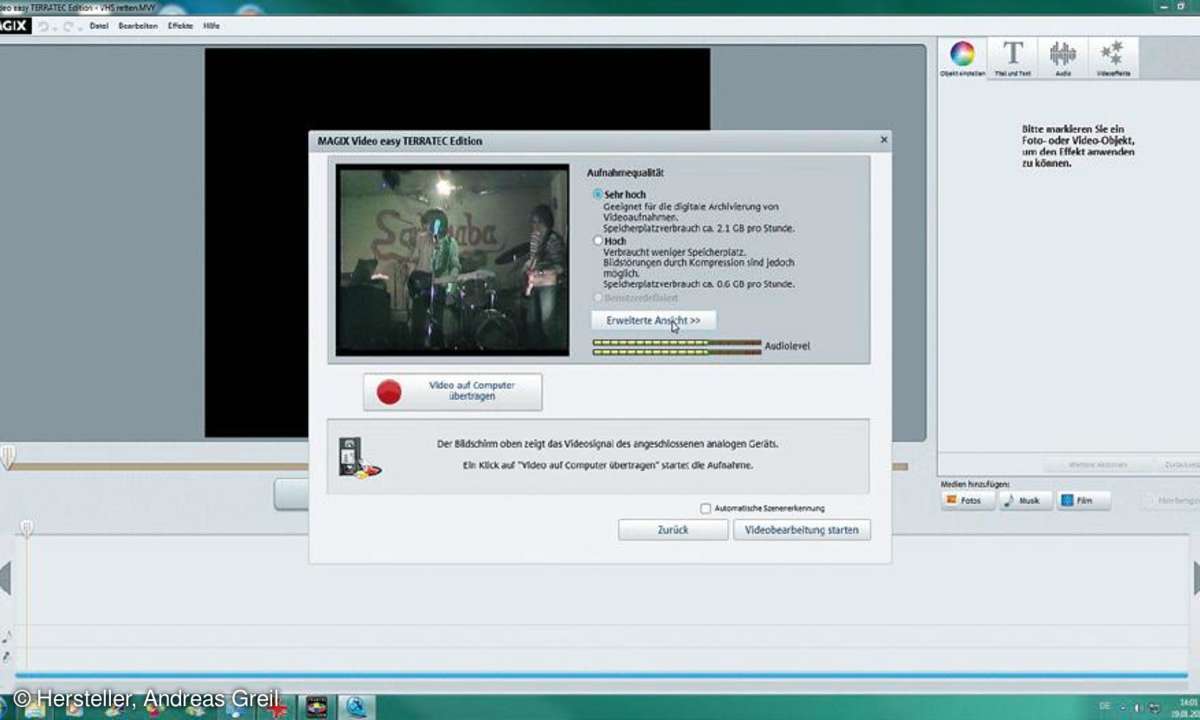
Task: Click the Zurück button
Action: (x=673, y=530)
